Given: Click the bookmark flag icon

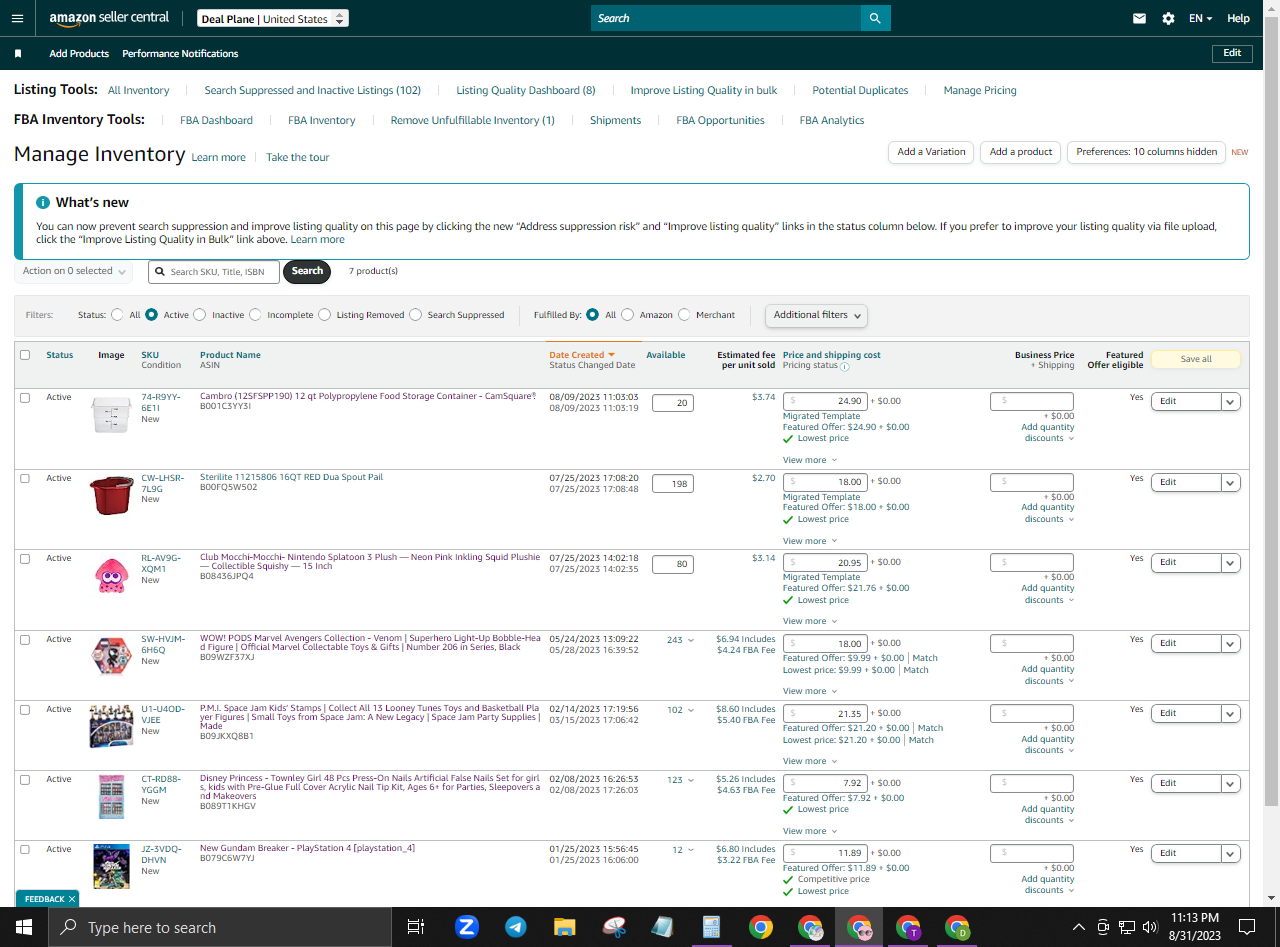Looking at the screenshot, I should click(x=18, y=54).
